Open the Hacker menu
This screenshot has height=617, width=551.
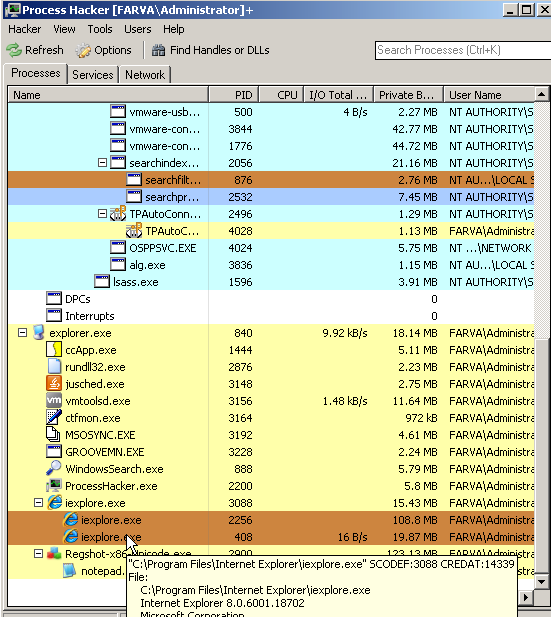click(x=24, y=29)
